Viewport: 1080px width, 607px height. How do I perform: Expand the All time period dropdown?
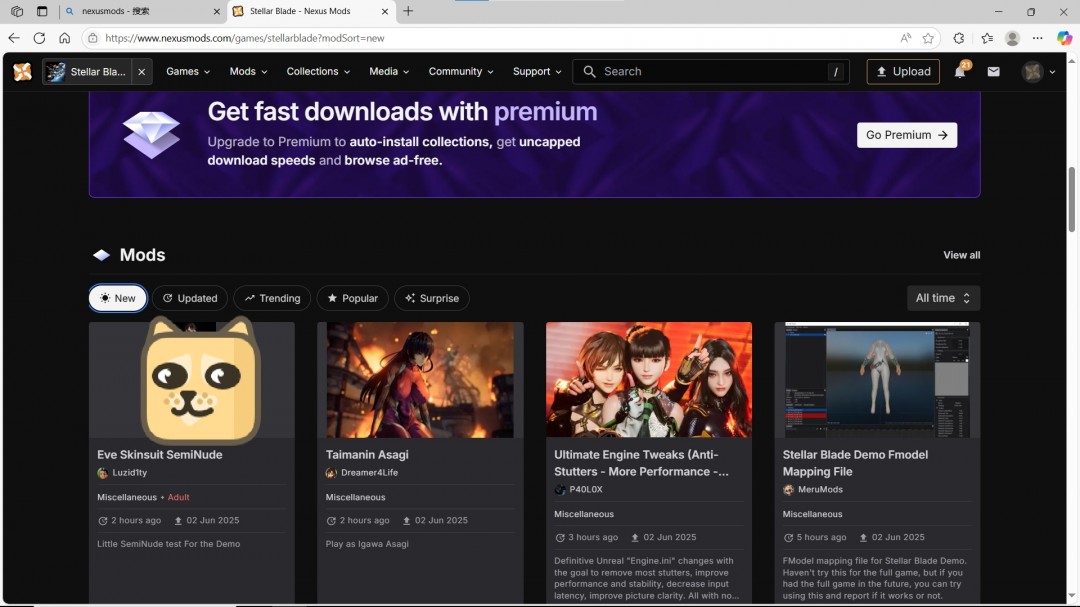tap(943, 298)
